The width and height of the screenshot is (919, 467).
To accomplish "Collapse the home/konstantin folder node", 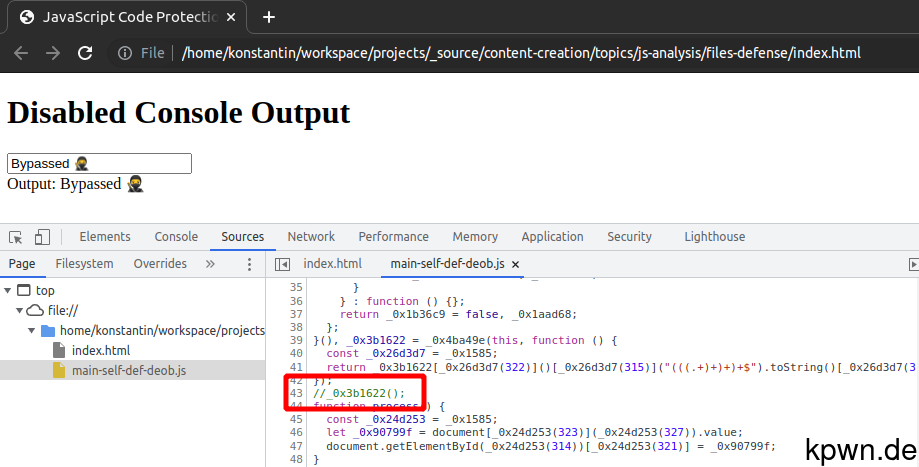I will pos(32,330).
